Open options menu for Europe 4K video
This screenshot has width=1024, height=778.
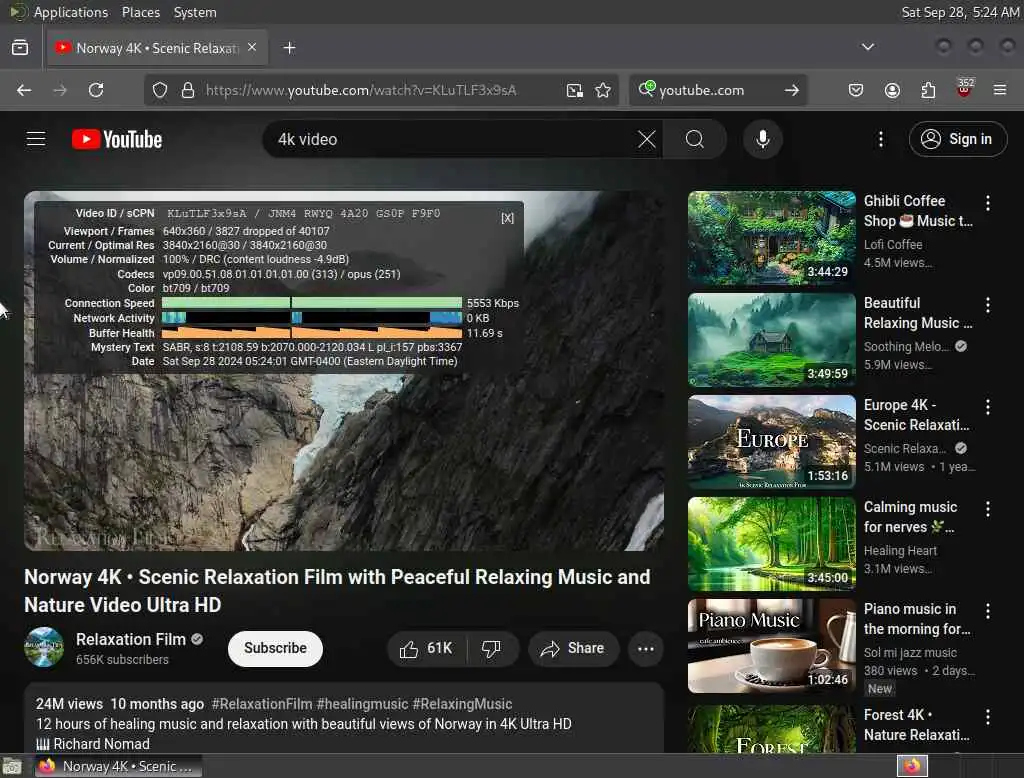987,407
